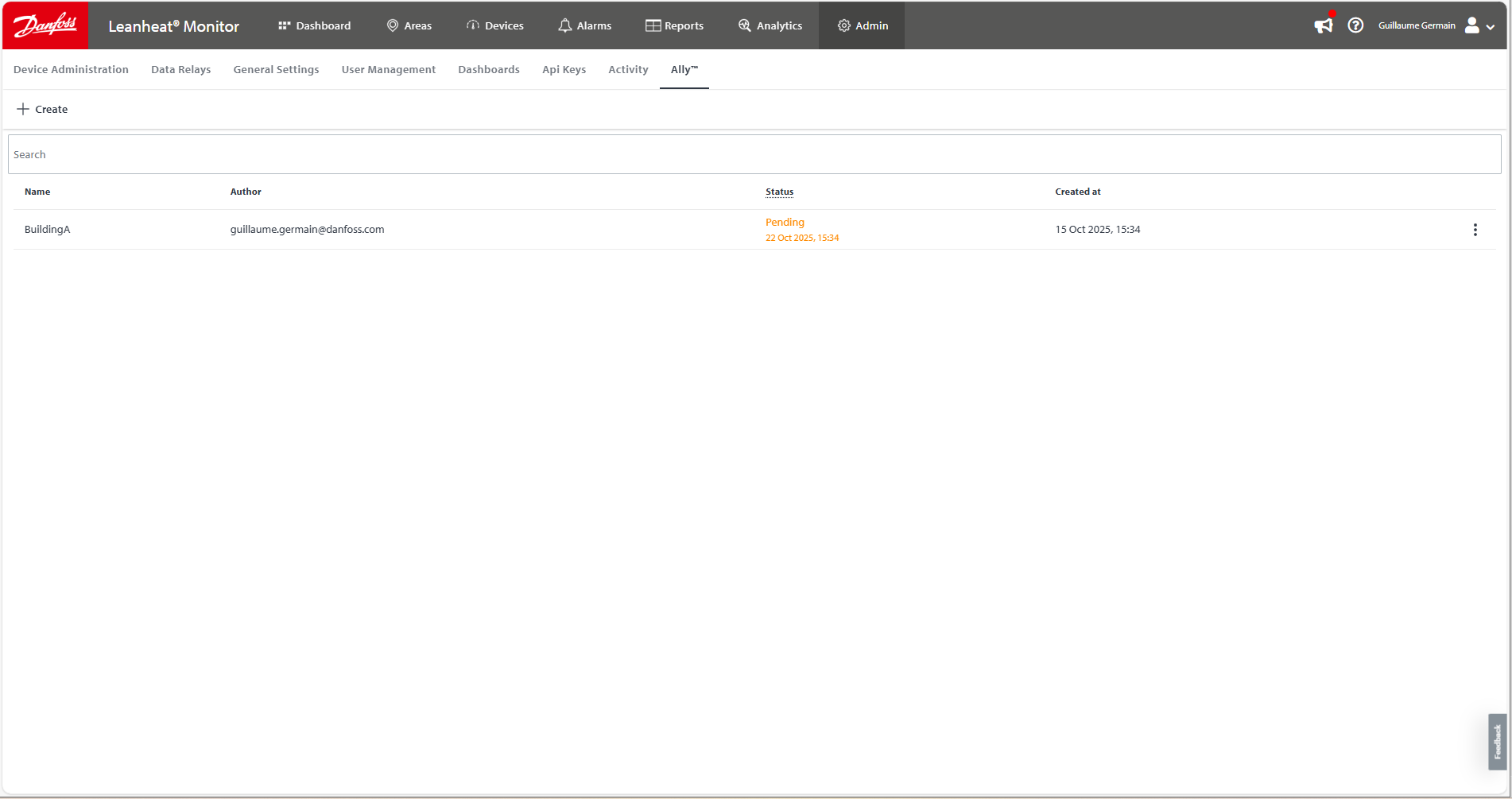Viewport: 1512px width, 799px height.
Task: Open the help question mark icon
Action: [x=1355, y=25]
